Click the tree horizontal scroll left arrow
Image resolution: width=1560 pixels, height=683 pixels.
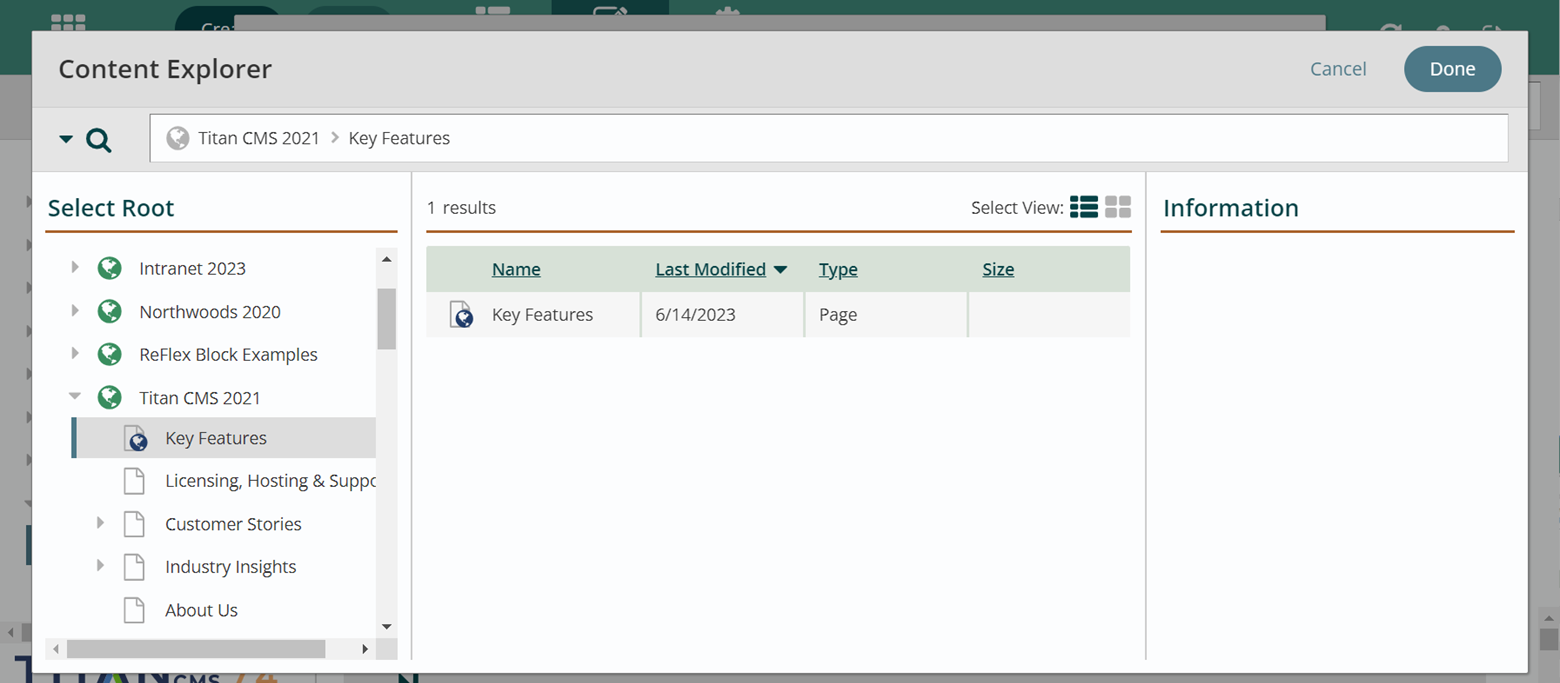(x=56, y=649)
